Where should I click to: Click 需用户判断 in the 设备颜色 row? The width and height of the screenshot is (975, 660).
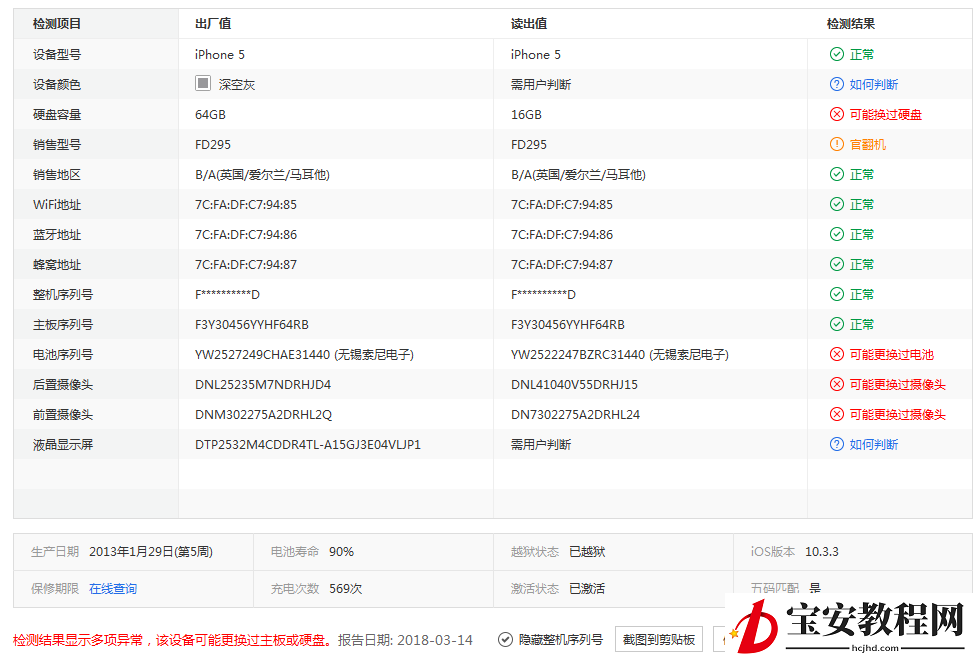pyautogui.click(x=540, y=84)
